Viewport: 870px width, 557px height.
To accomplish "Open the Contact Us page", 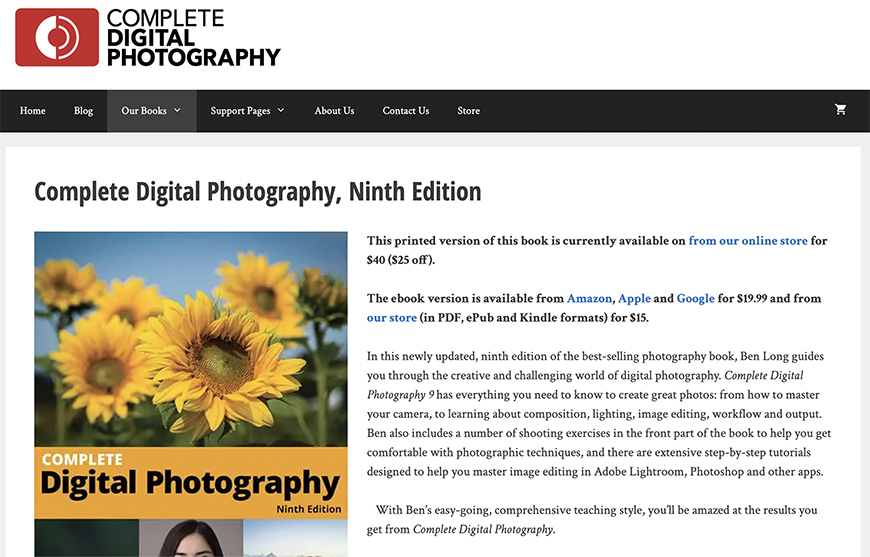I will point(406,110).
